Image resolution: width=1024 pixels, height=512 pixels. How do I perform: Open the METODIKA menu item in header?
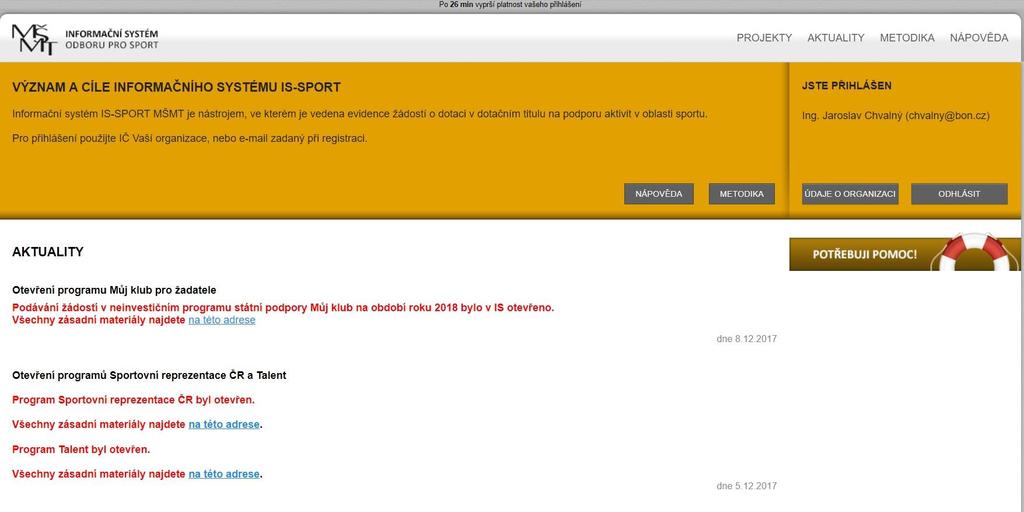(x=906, y=38)
